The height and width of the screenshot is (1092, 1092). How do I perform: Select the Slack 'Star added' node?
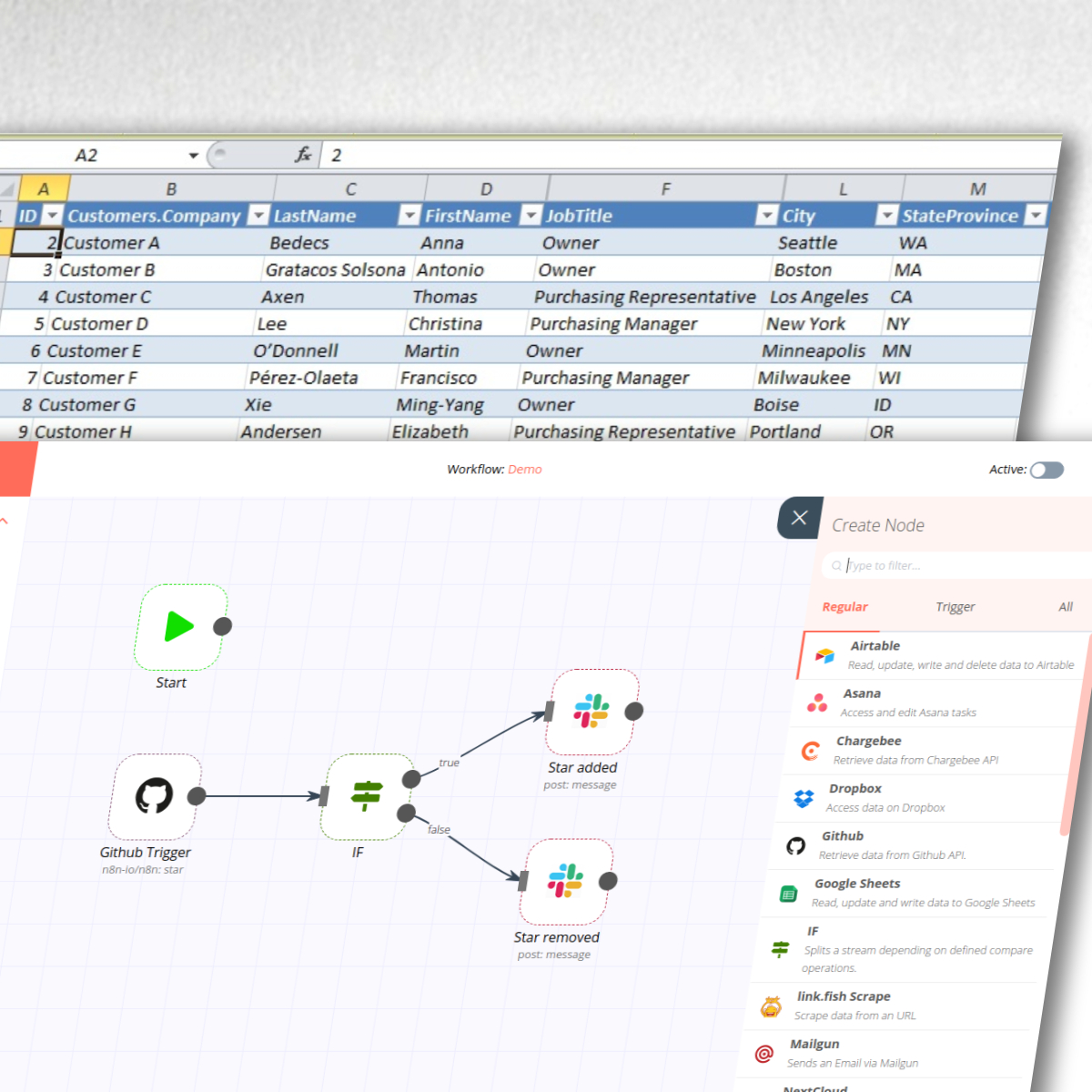[x=591, y=712]
